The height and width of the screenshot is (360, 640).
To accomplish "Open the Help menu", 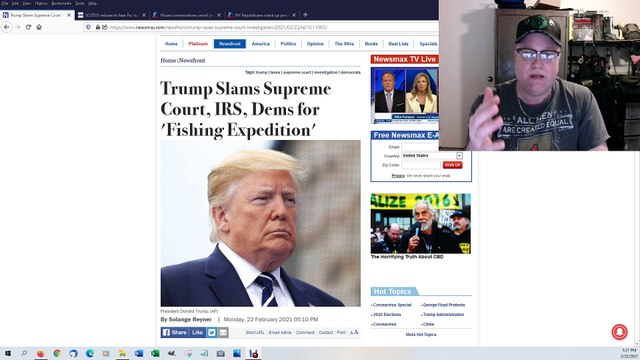I will click(93, 3).
